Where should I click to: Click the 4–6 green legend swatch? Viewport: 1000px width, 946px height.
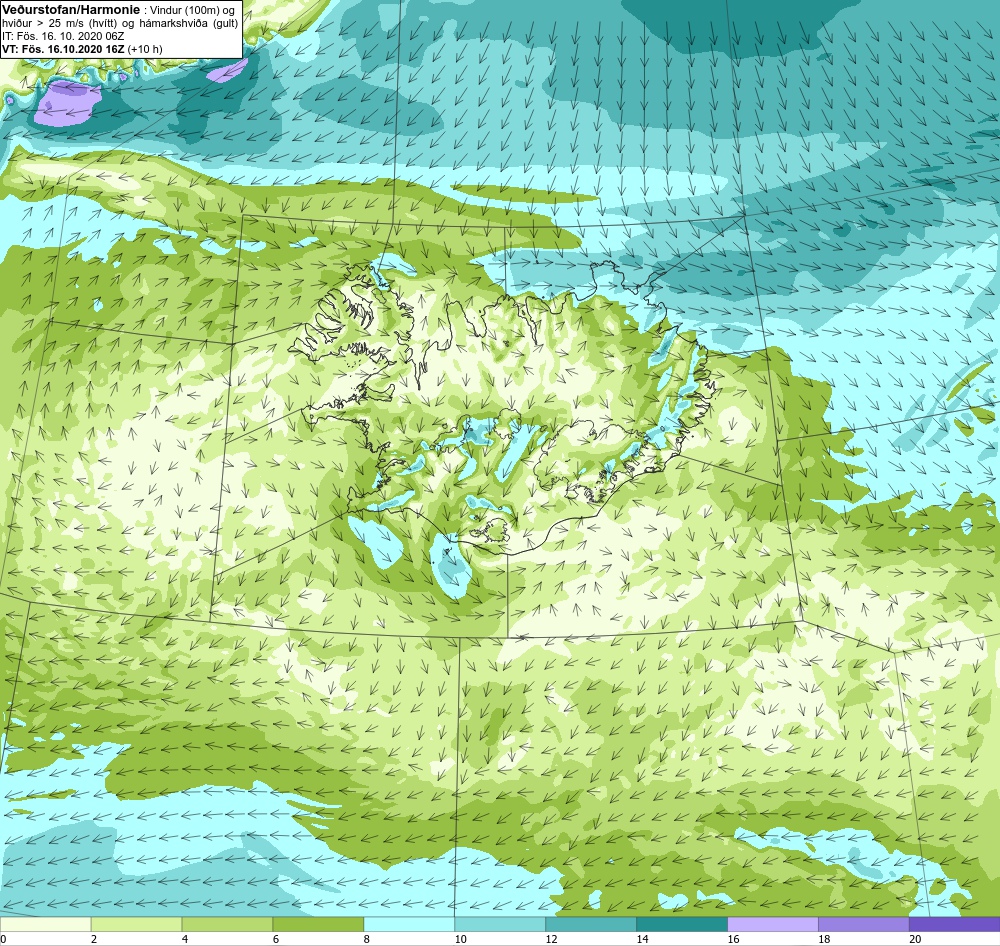pos(227,924)
